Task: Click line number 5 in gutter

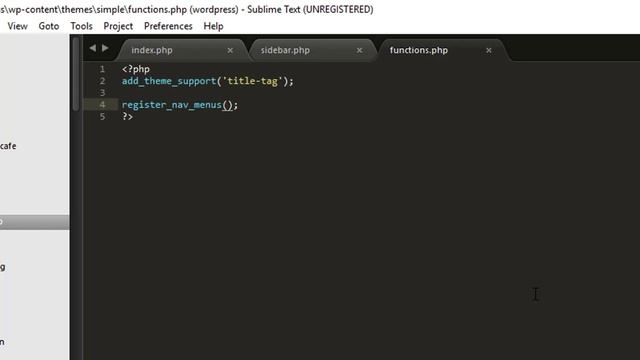Action: tap(102, 116)
